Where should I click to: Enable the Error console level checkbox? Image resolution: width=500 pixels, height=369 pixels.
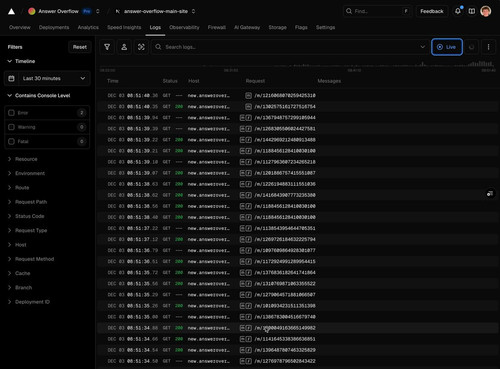[x=11, y=113]
